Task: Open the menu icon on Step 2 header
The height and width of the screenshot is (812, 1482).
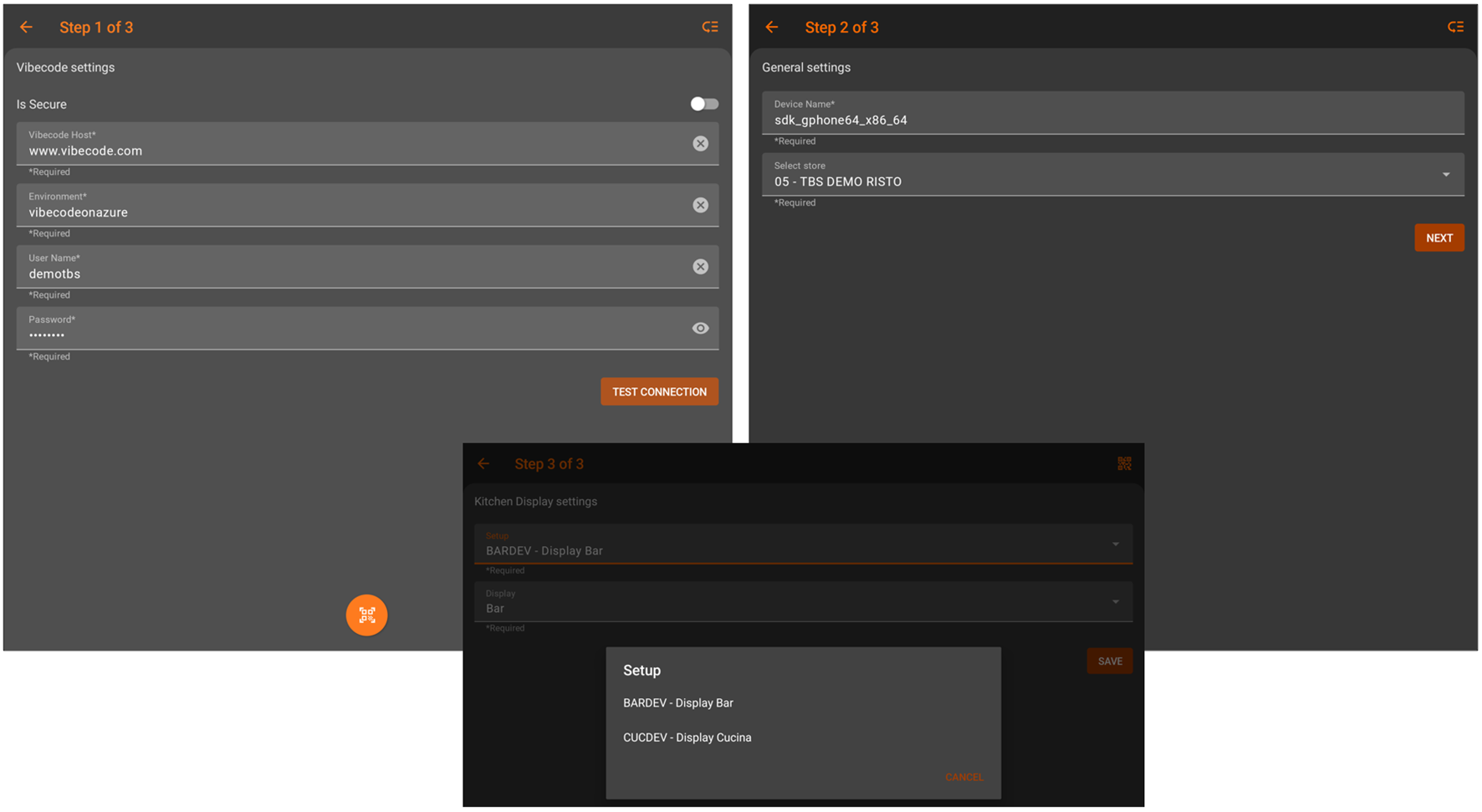Action: [x=1455, y=28]
